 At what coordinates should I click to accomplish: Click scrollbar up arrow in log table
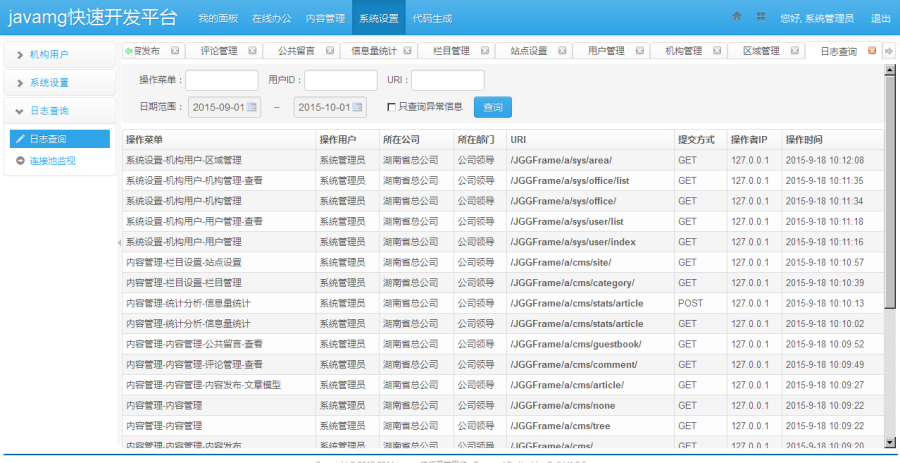(x=890, y=70)
